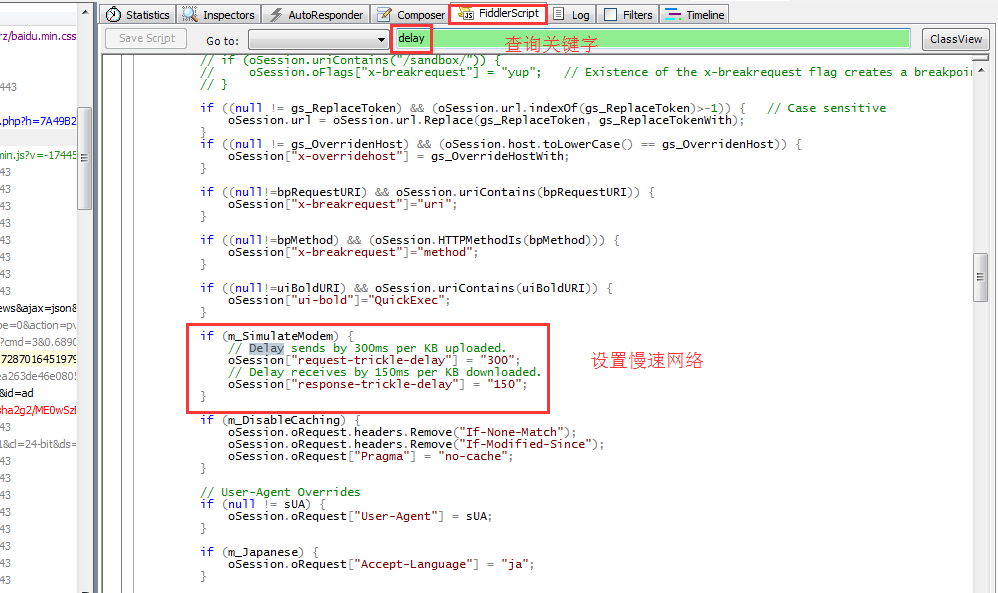Select the .php?h=7A49B2 session row
Viewport: 998px width, 593px height.
(x=38, y=121)
